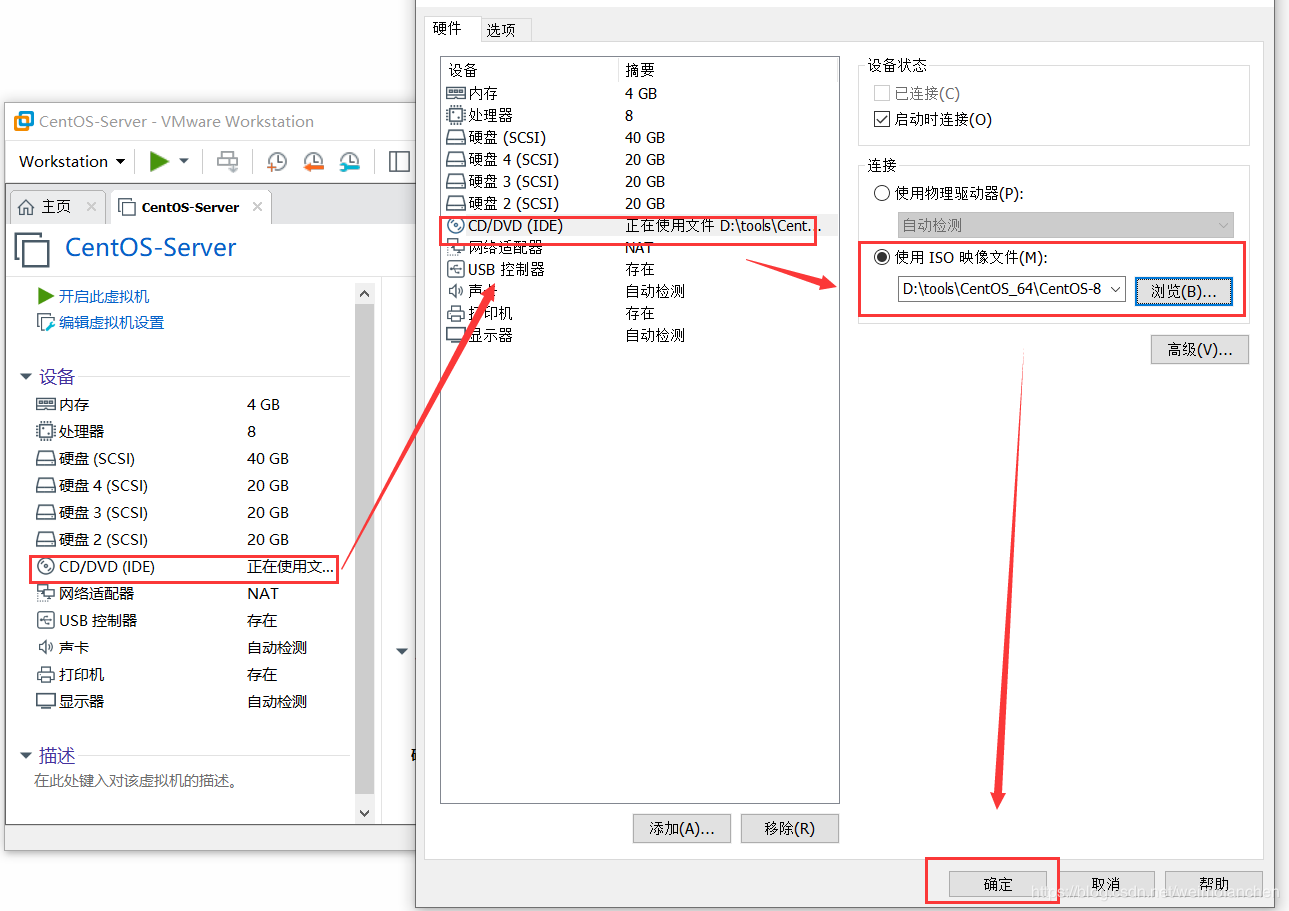Select 硬盘 3 (SCSI) disk icon in settings
The width and height of the screenshot is (1289, 911).
pyautogui.click(x=456, y=181)
